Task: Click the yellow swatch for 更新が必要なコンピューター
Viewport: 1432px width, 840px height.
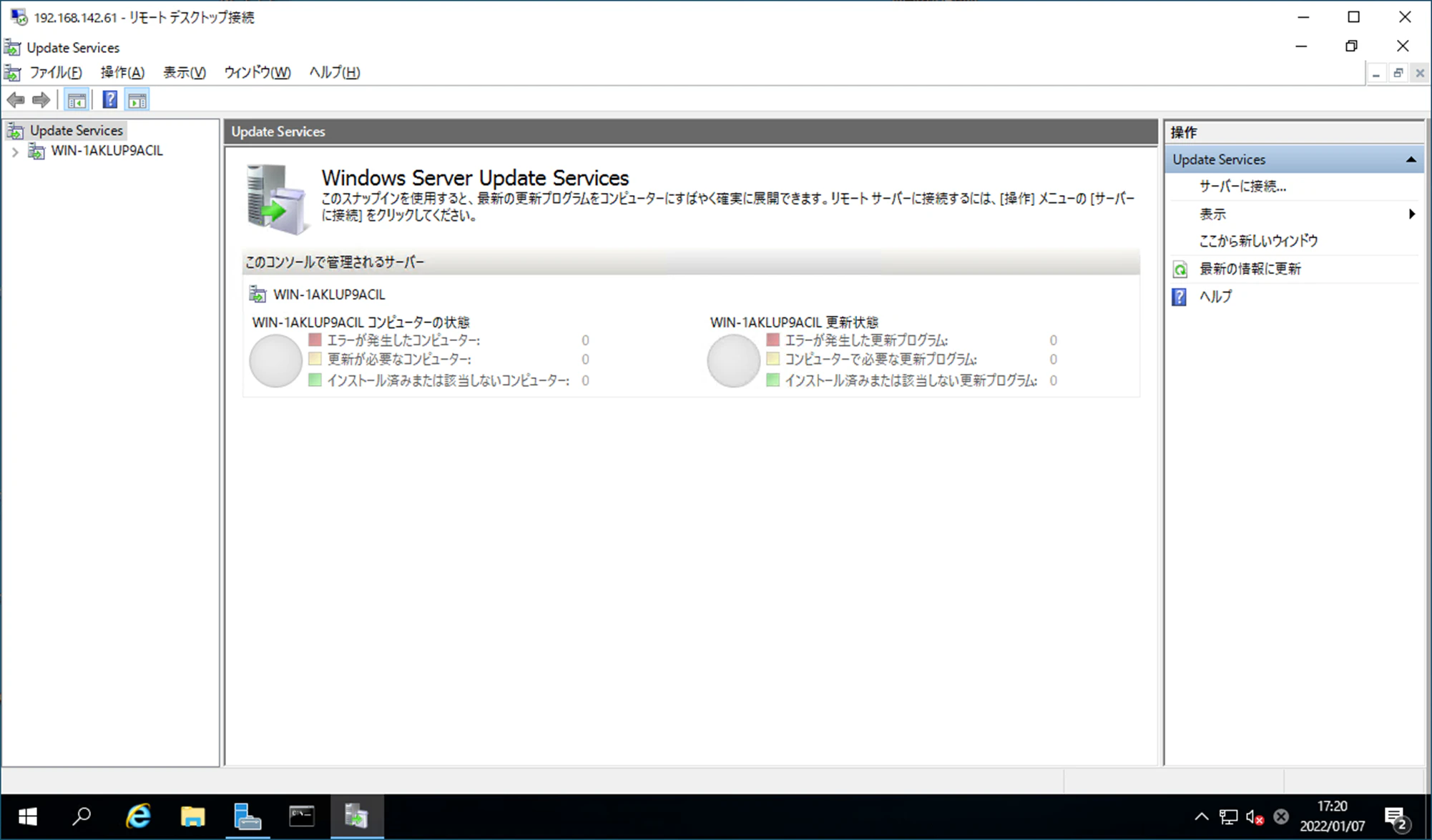Action: click(315, 359)
